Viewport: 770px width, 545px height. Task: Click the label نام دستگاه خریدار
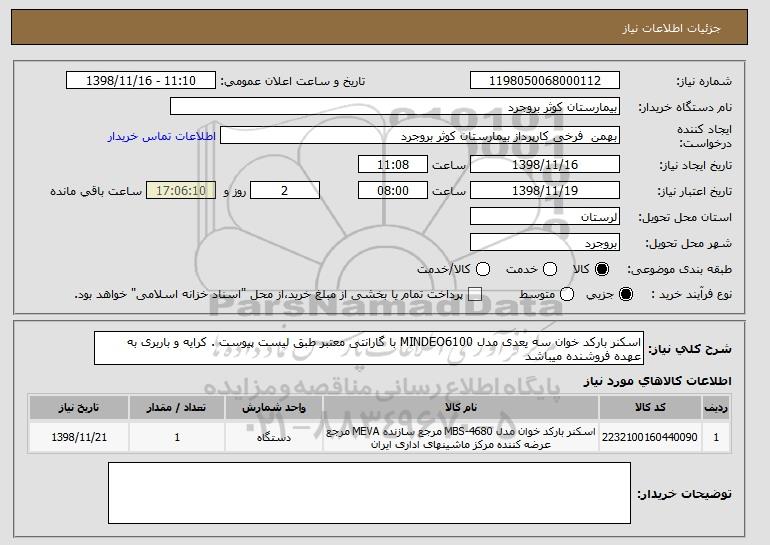685,108
